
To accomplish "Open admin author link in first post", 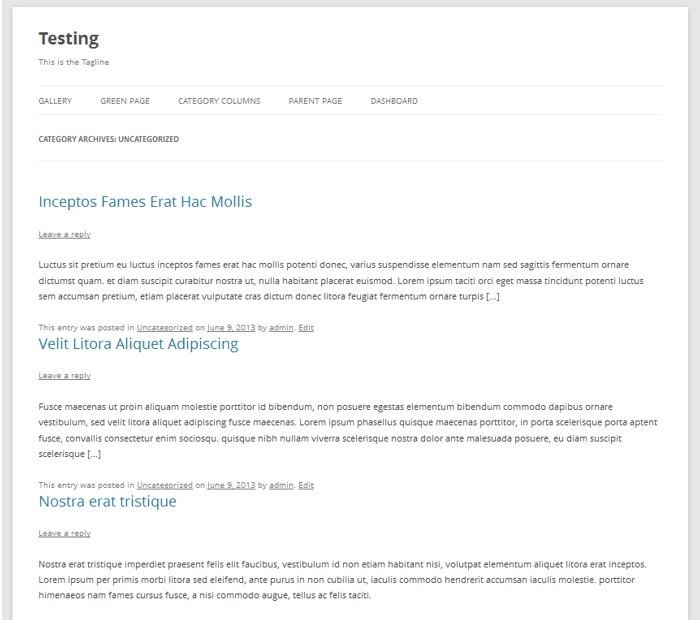I will pyautogui.click(x=281, y=328).
